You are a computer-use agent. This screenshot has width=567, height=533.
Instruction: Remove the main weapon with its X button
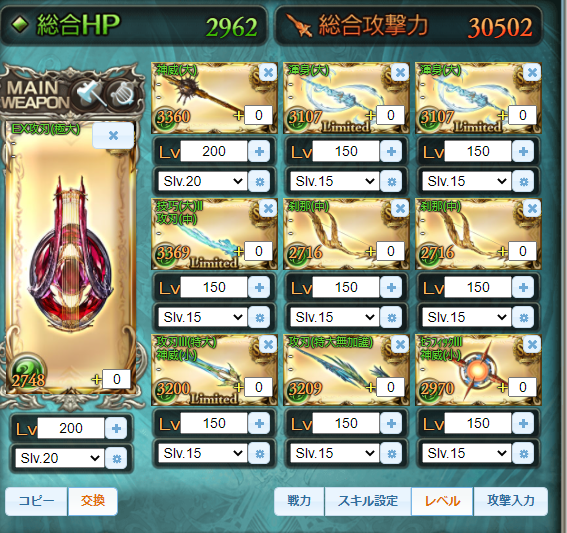113,136
